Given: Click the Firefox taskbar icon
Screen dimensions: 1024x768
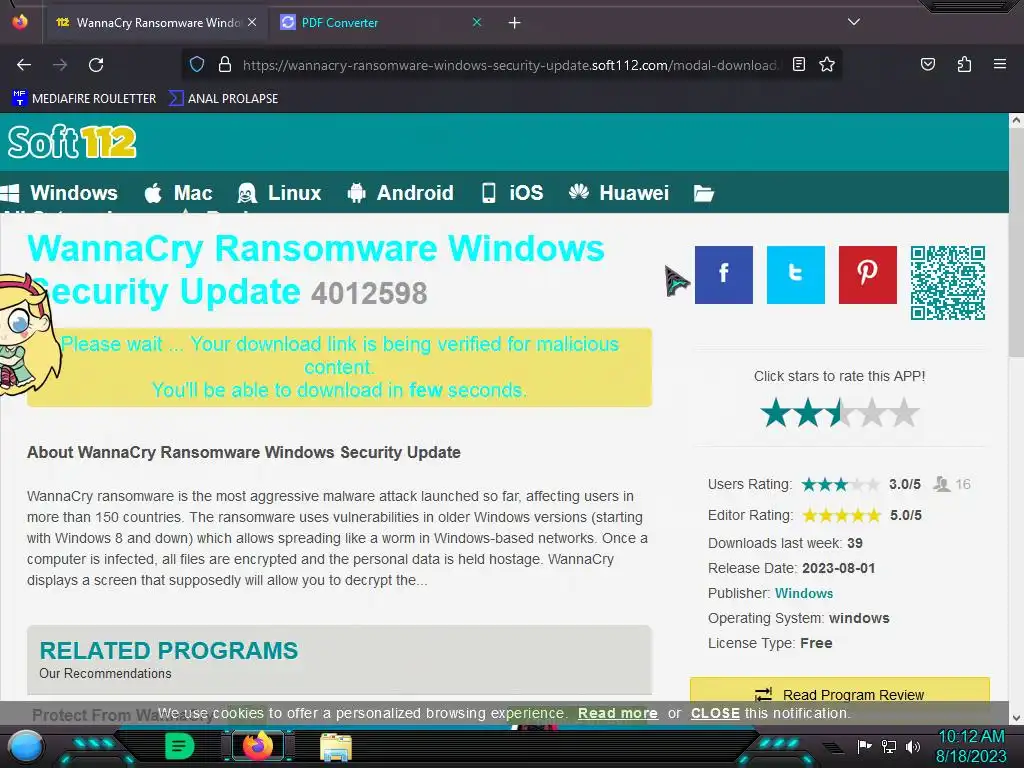Looking at the screenshot, I should pyautogui.click(x=257, y=746).
